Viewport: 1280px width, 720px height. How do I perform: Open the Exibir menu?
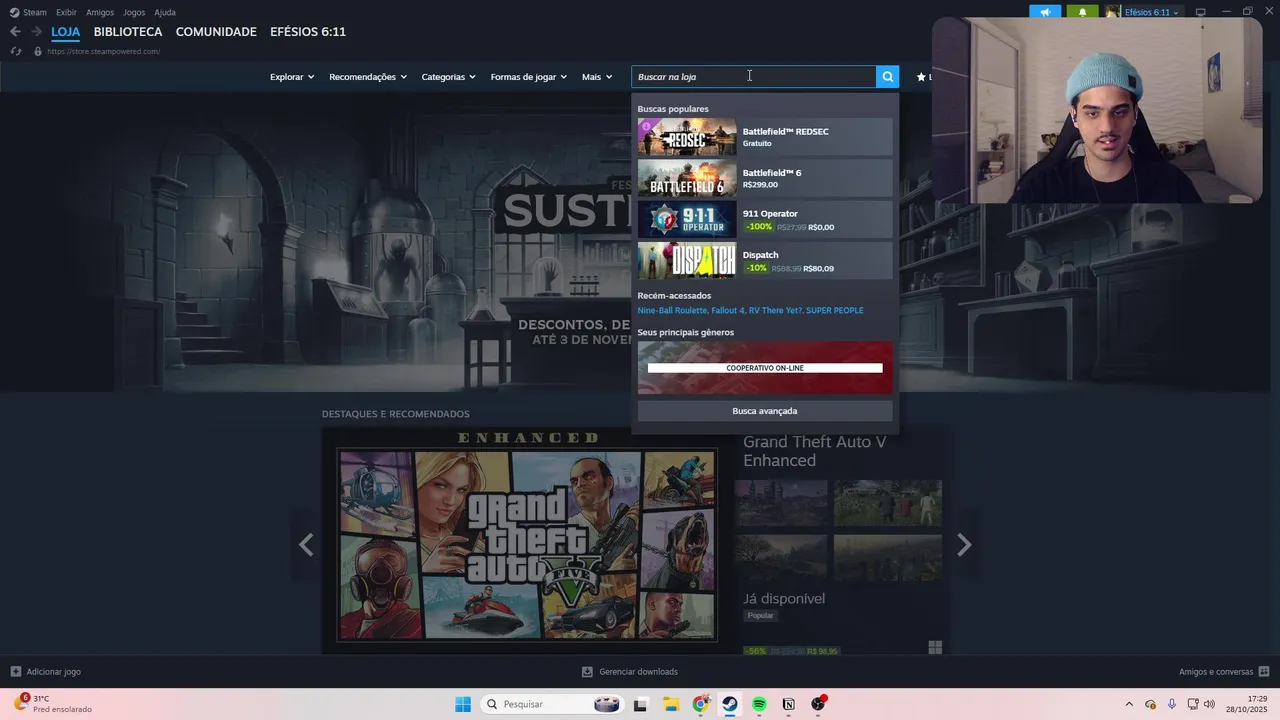coord(66,12)
